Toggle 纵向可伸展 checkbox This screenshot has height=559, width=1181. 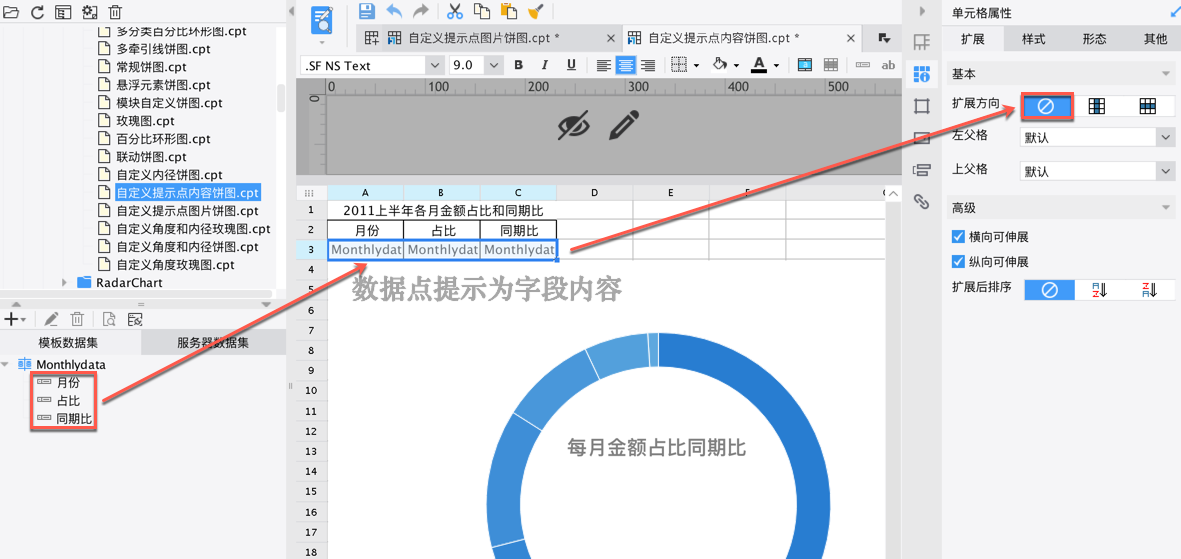pos(958,262)
